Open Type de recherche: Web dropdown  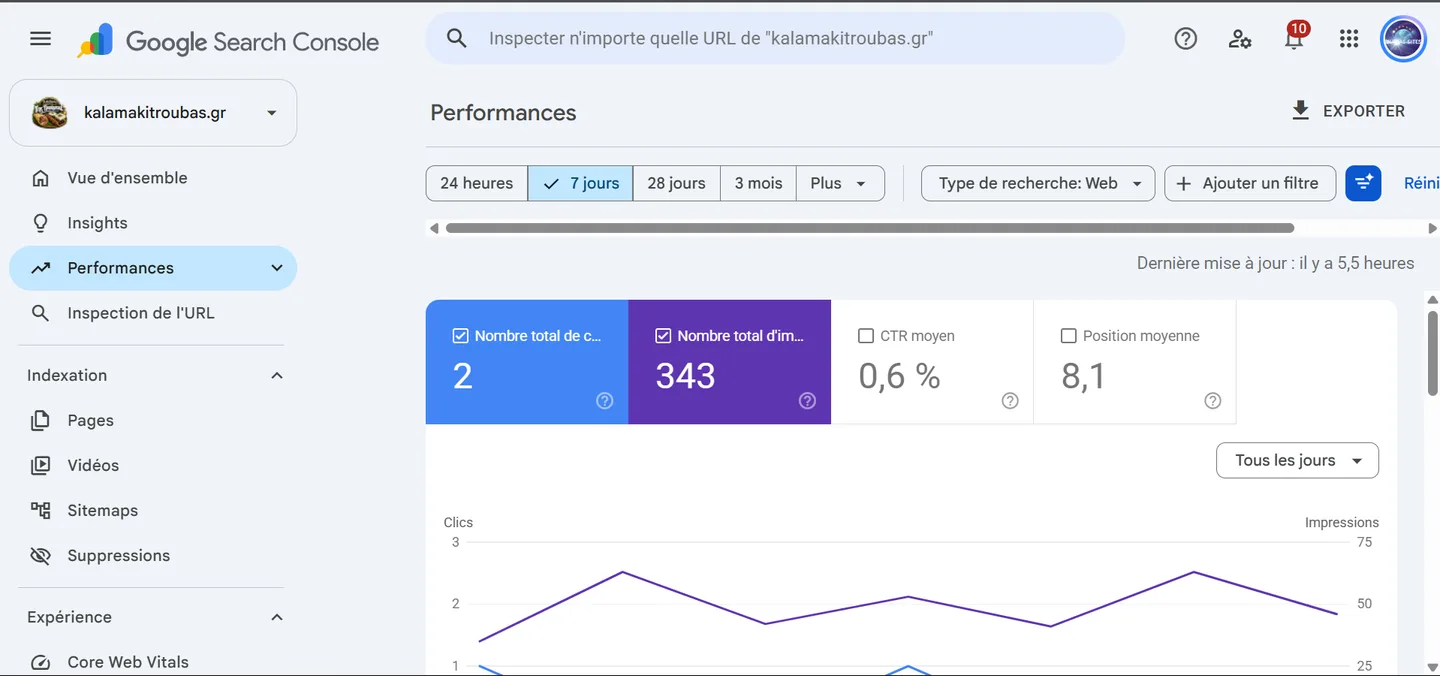pyautogui.click(x=1038, y=183)
